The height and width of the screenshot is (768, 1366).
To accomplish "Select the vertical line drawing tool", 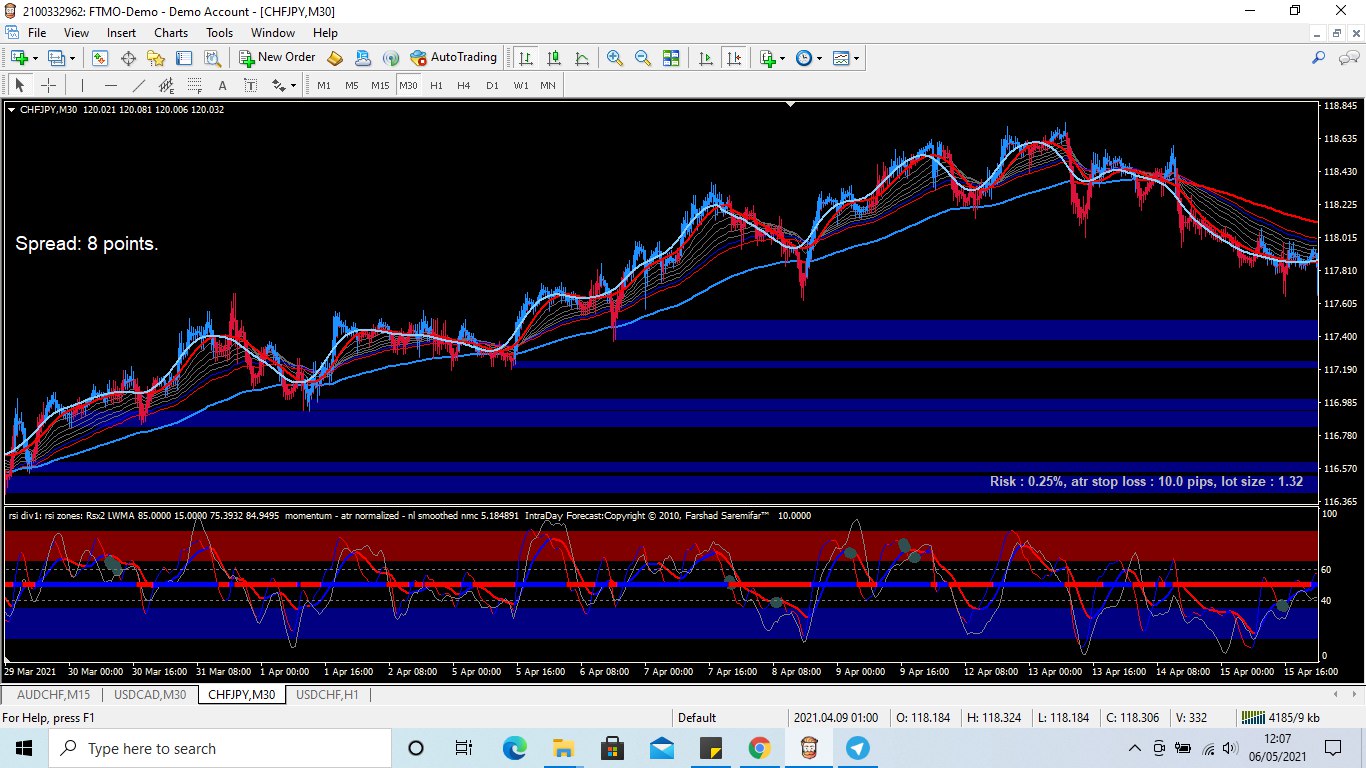I will point(83,86).
